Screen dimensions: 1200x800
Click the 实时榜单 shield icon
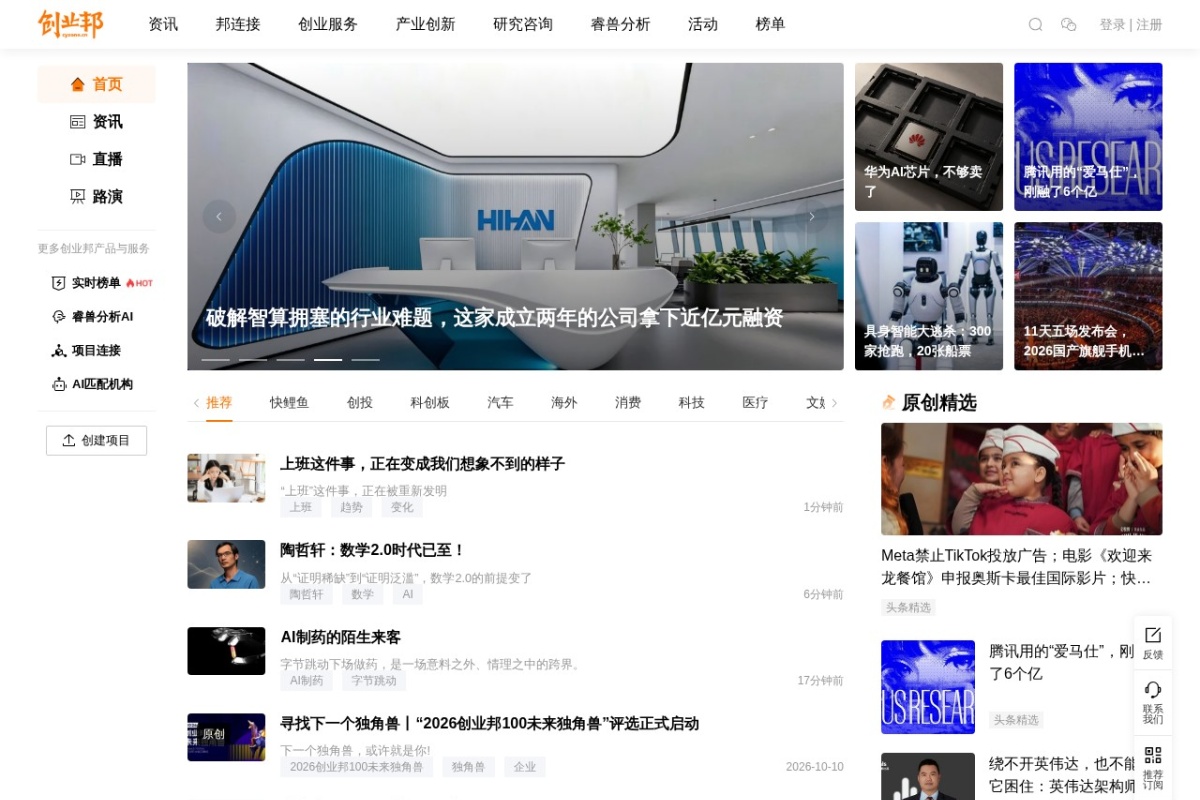tap(59, 283)
